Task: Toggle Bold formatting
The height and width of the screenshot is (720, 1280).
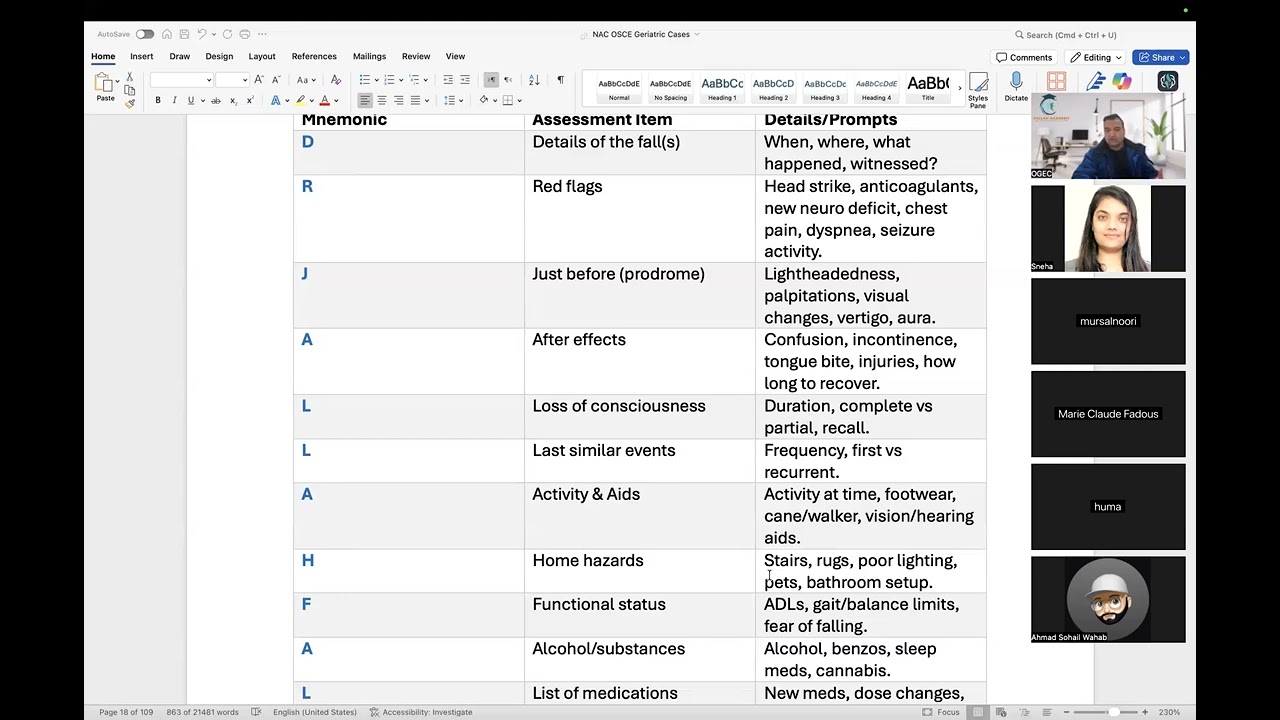Action: [x=157, y=100]
